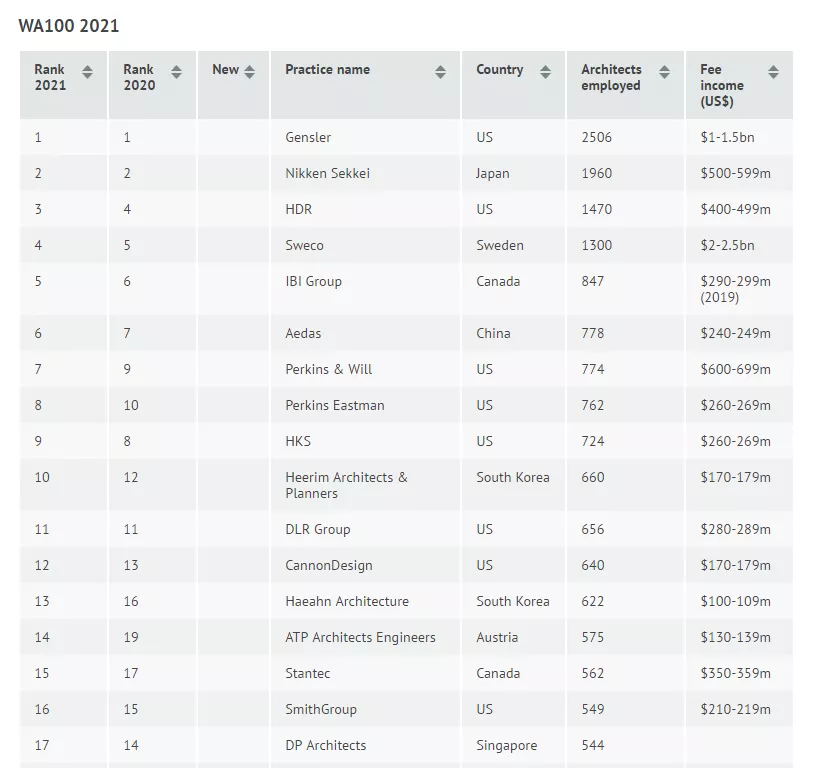Click the Japan country cell
This screenshot has width=833, height=768.
[514, 173]
